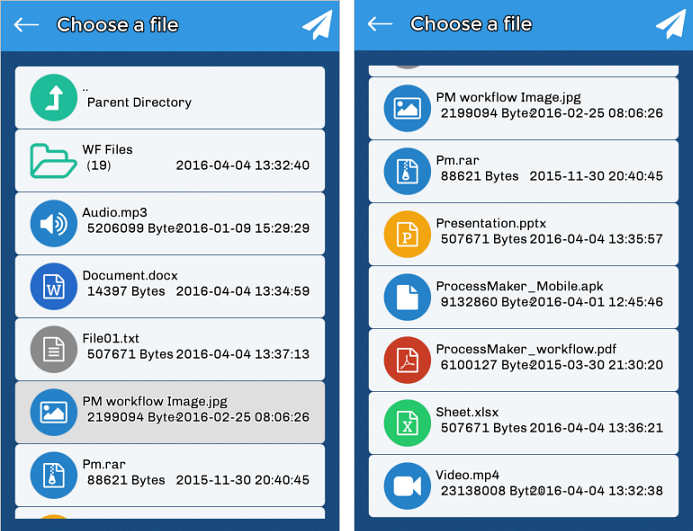Tap the paper plane send icon, right screen

pos(670,25)
